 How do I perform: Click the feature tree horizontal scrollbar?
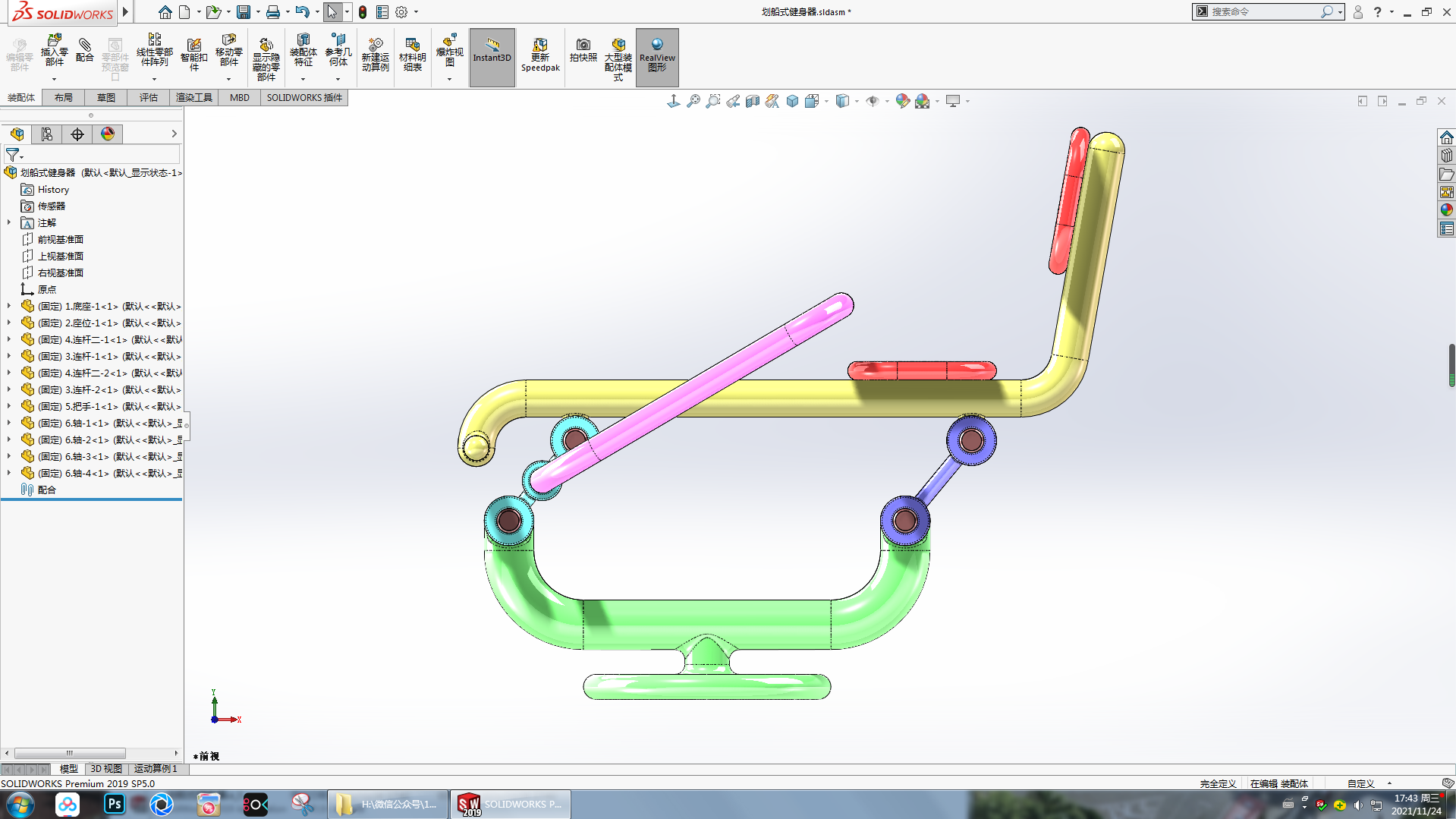70,754
